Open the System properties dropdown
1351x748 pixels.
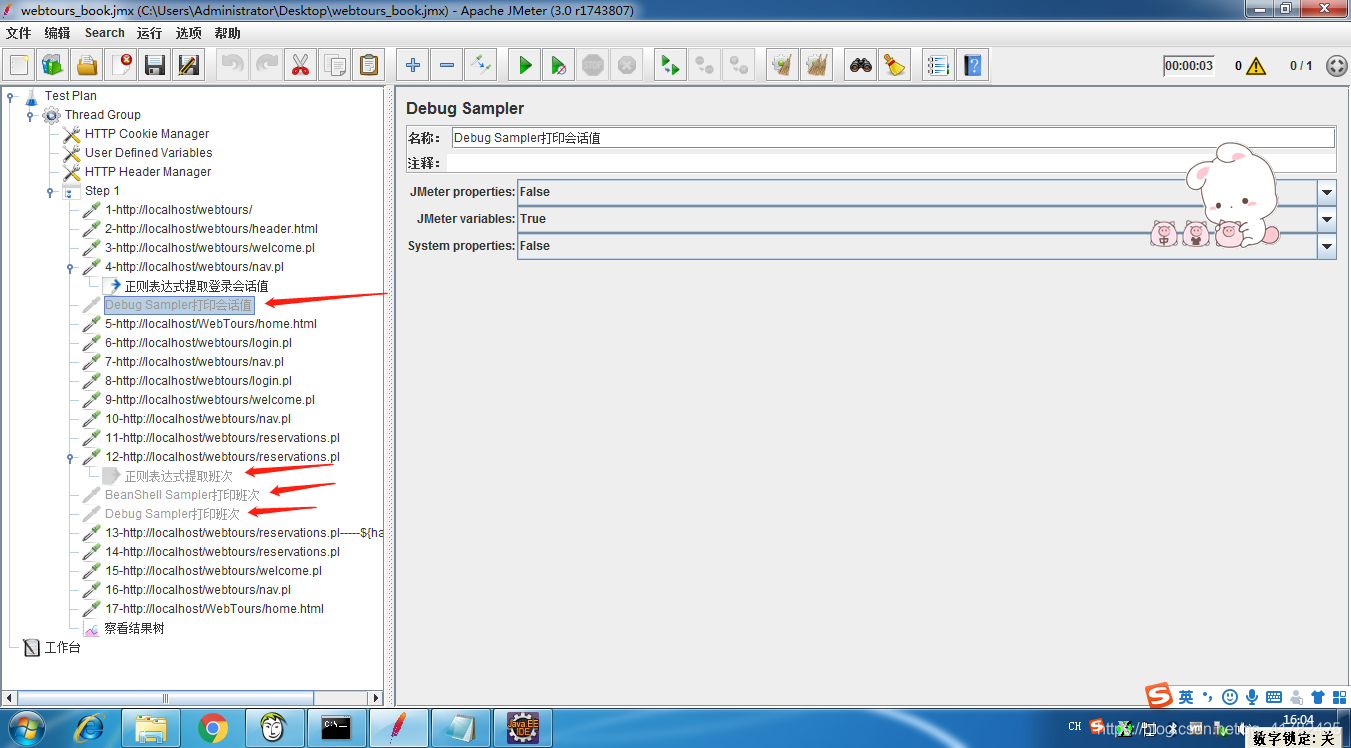click(1327, 246)
